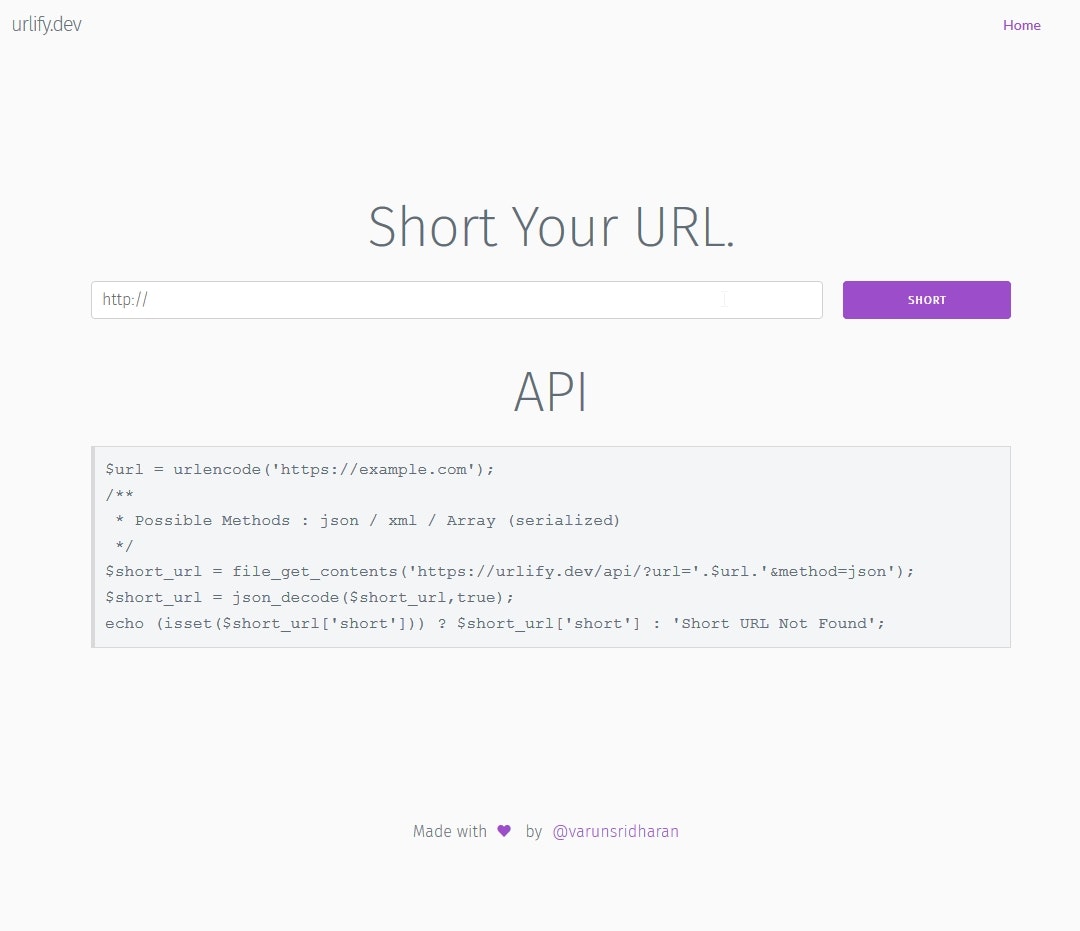The image size is (1080, 931).
Task: Open the Home link in the header
Action: (x=1021, y=25)
